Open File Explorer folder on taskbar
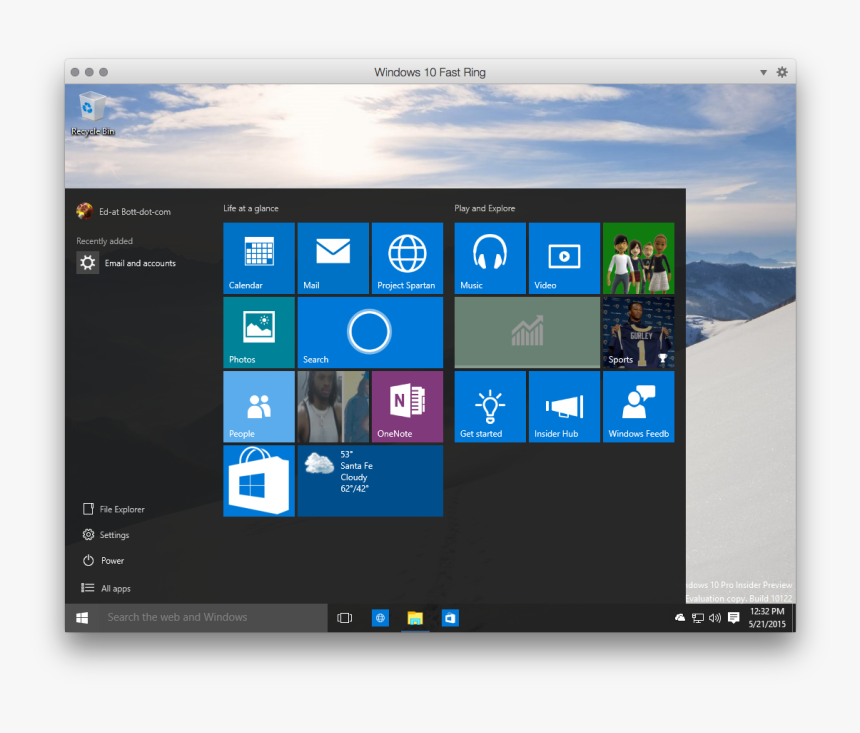 [x=415, y=618]
